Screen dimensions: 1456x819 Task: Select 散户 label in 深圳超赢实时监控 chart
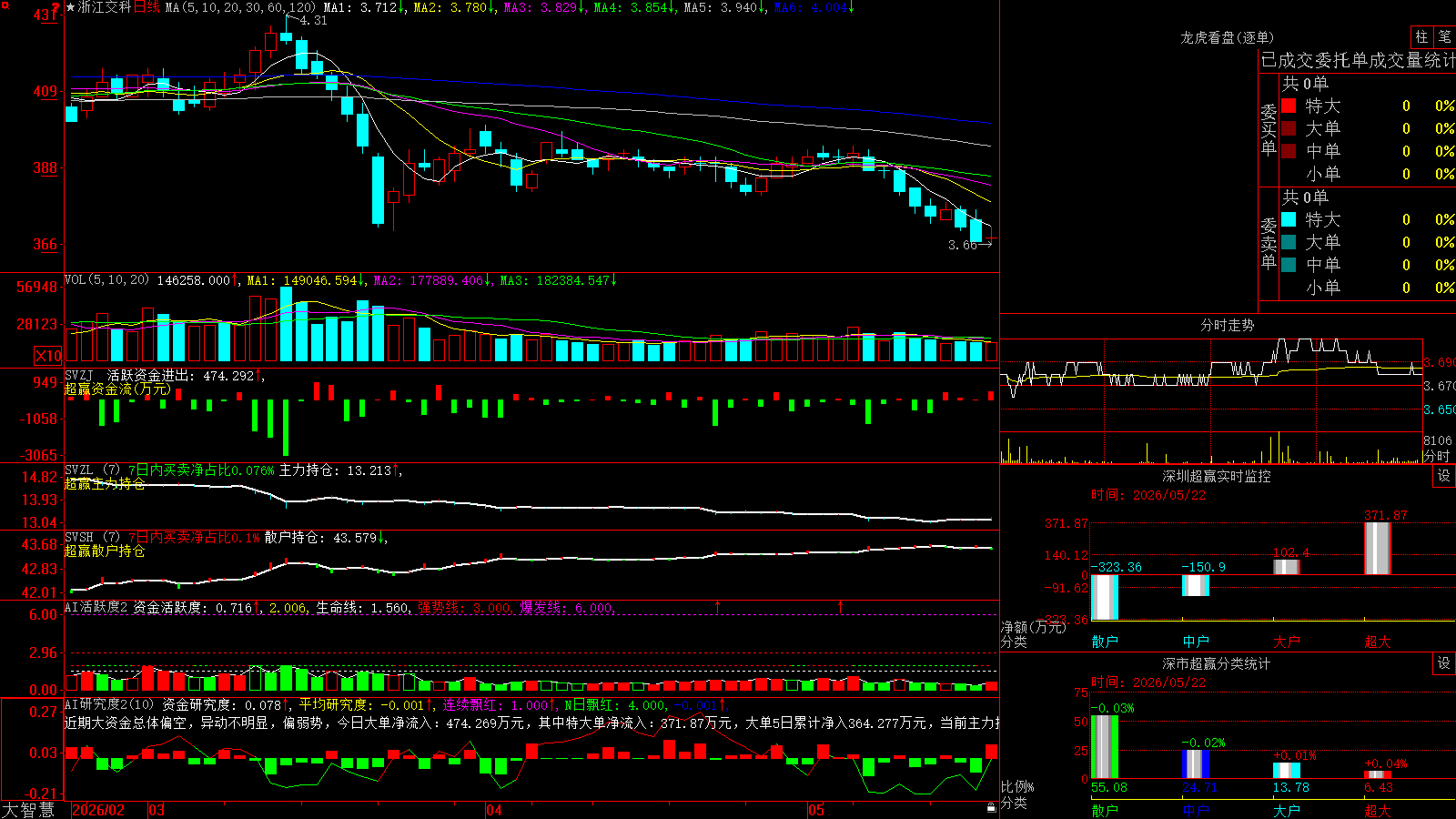[x=1105, y=642]
